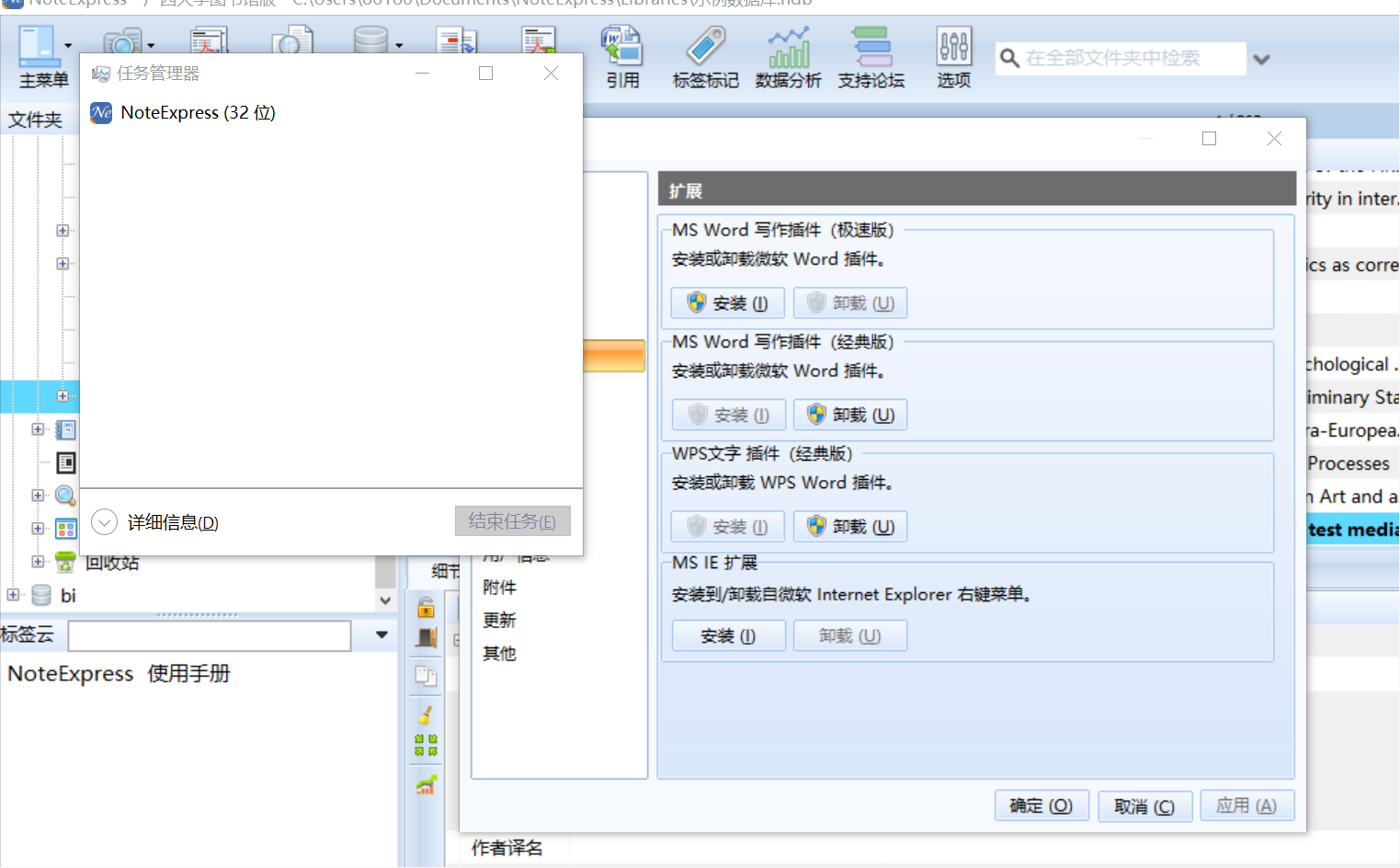This screenshot has width=1400, height=868.
Task: Install MS Word 极速版 plugin with 安装
Action: [x=728, y=303]
